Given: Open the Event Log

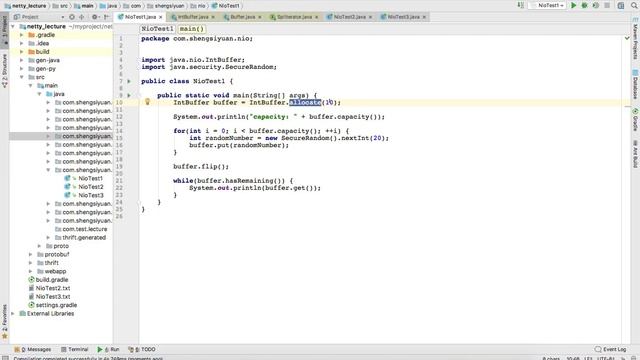Looking at the screenshot, I should [611, 349].
